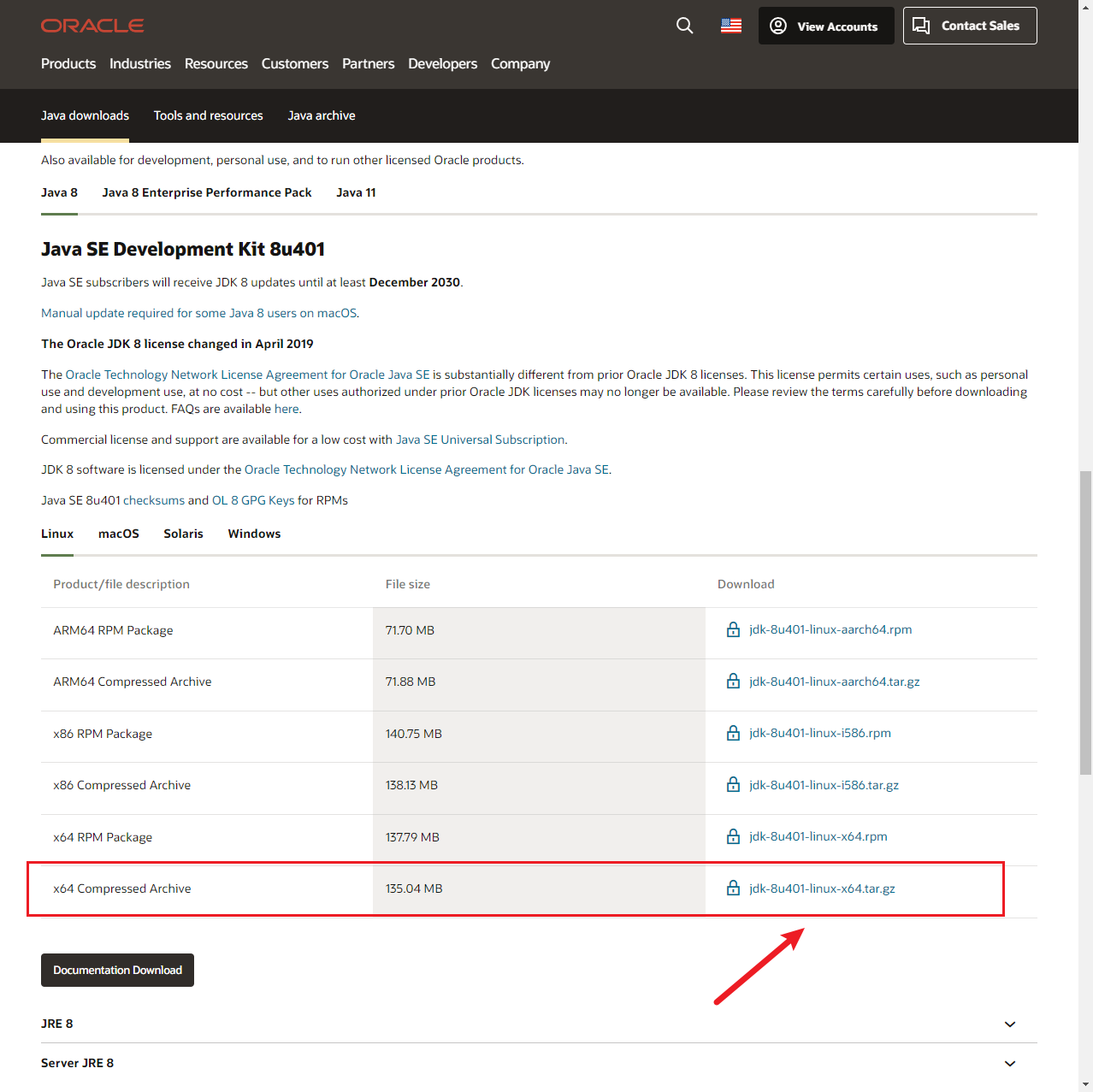Download jdk-8u401-linux-i586.rpm link

click(820, 733)
